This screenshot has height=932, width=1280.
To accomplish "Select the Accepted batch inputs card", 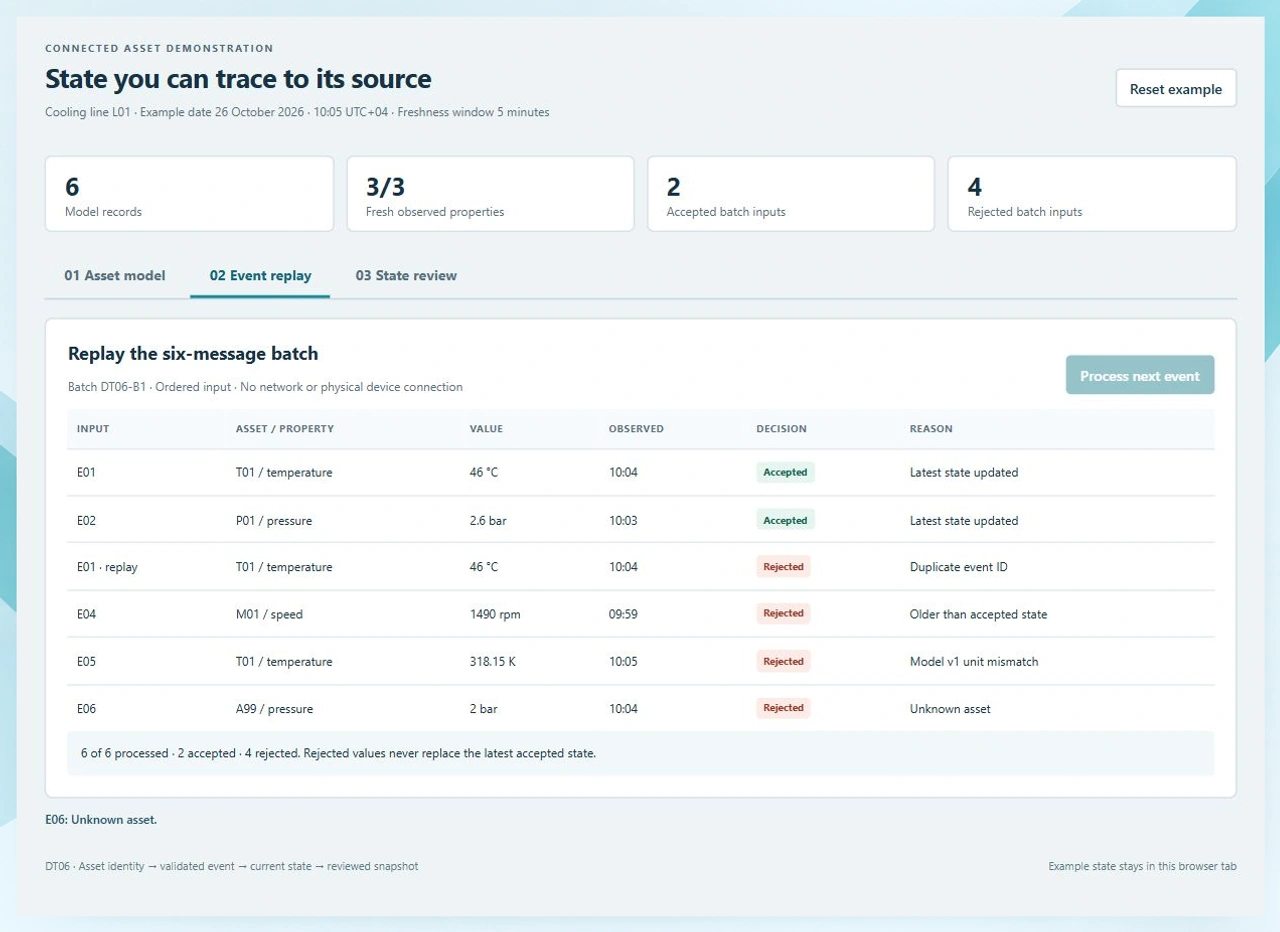I will point(791,194).
